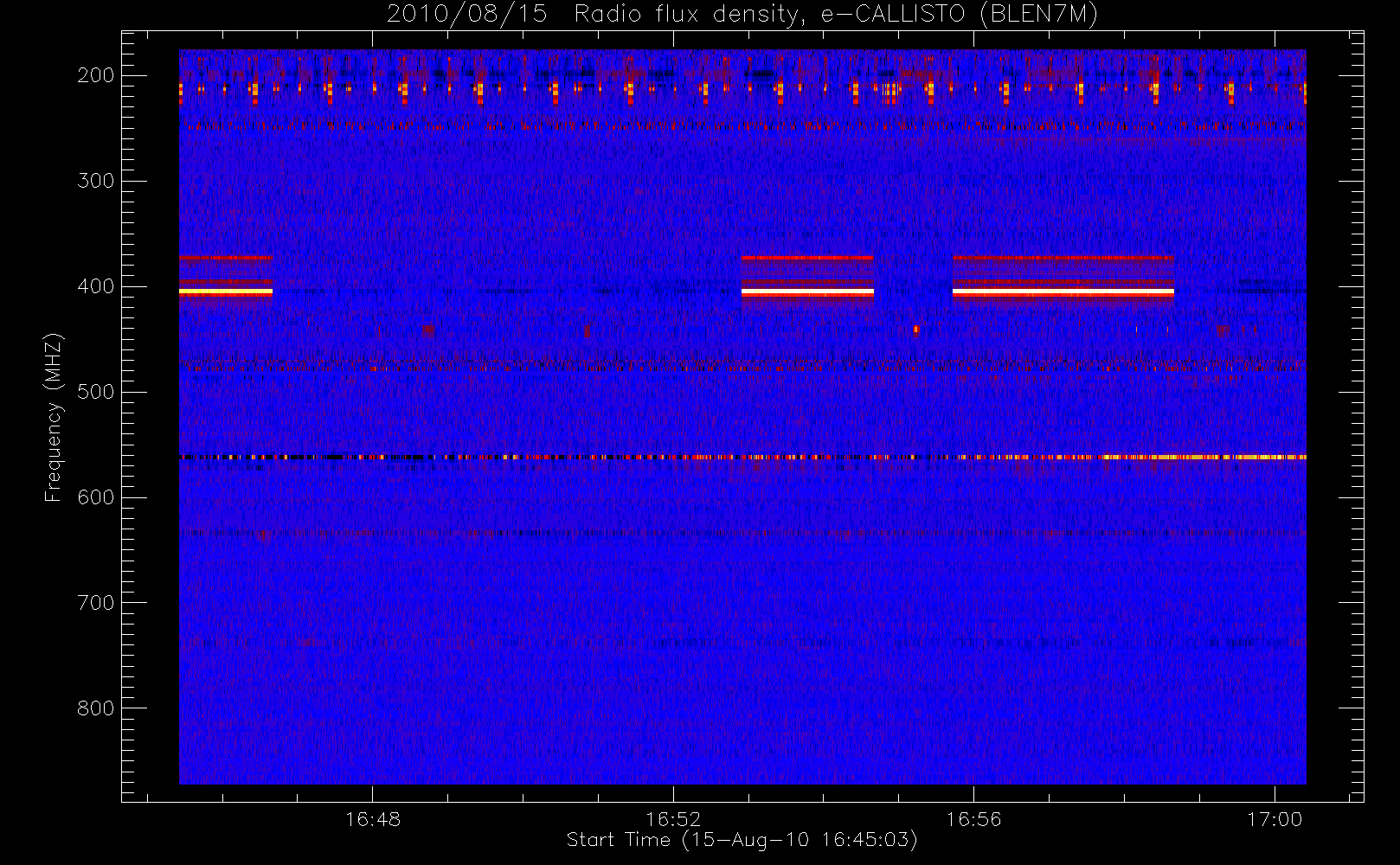The height and width of the screenshot is (865, 1400).
Task: Click the 300 frequency tick label
Action: click(96, 181)
